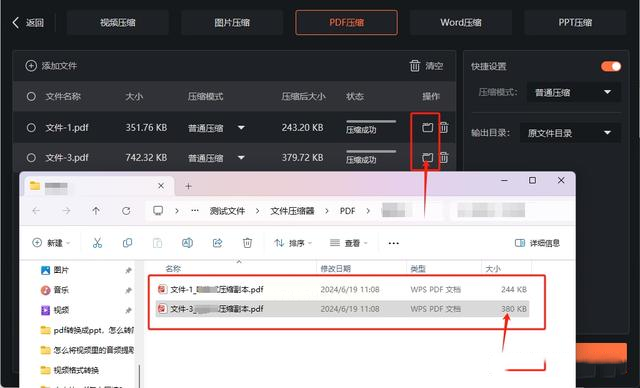The width and height of the screenshot is (640, 388).
Task: Open output folder for 文件-1.pdf
Action: click(427, 127)
